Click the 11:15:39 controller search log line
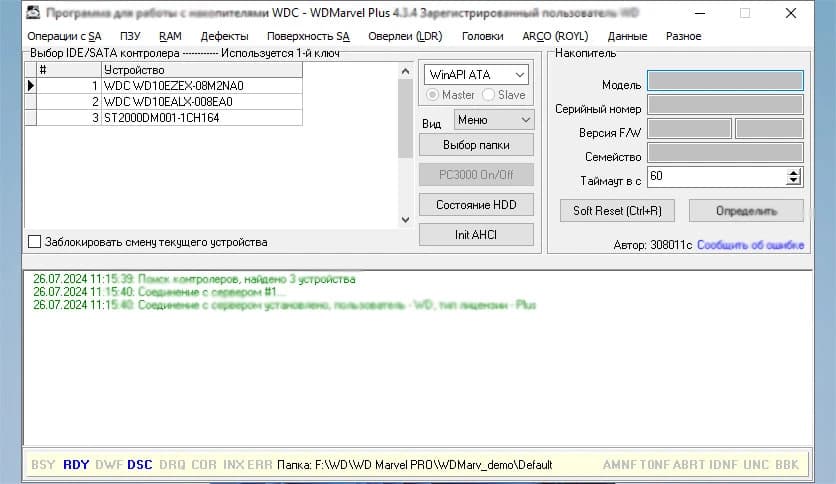836x484 pixels. pyautogui.click(x=194, y=279)
